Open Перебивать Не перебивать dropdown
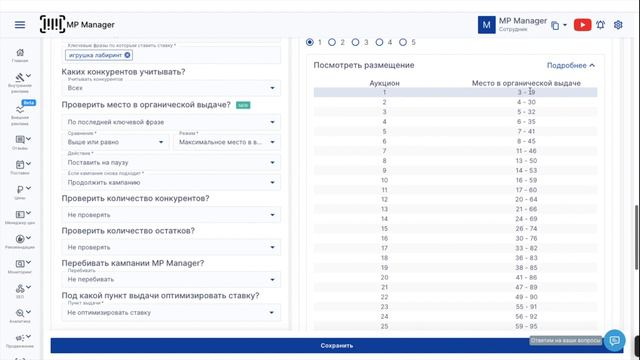The height and width of the screenshot is (360, 640). tap(171, 279)
